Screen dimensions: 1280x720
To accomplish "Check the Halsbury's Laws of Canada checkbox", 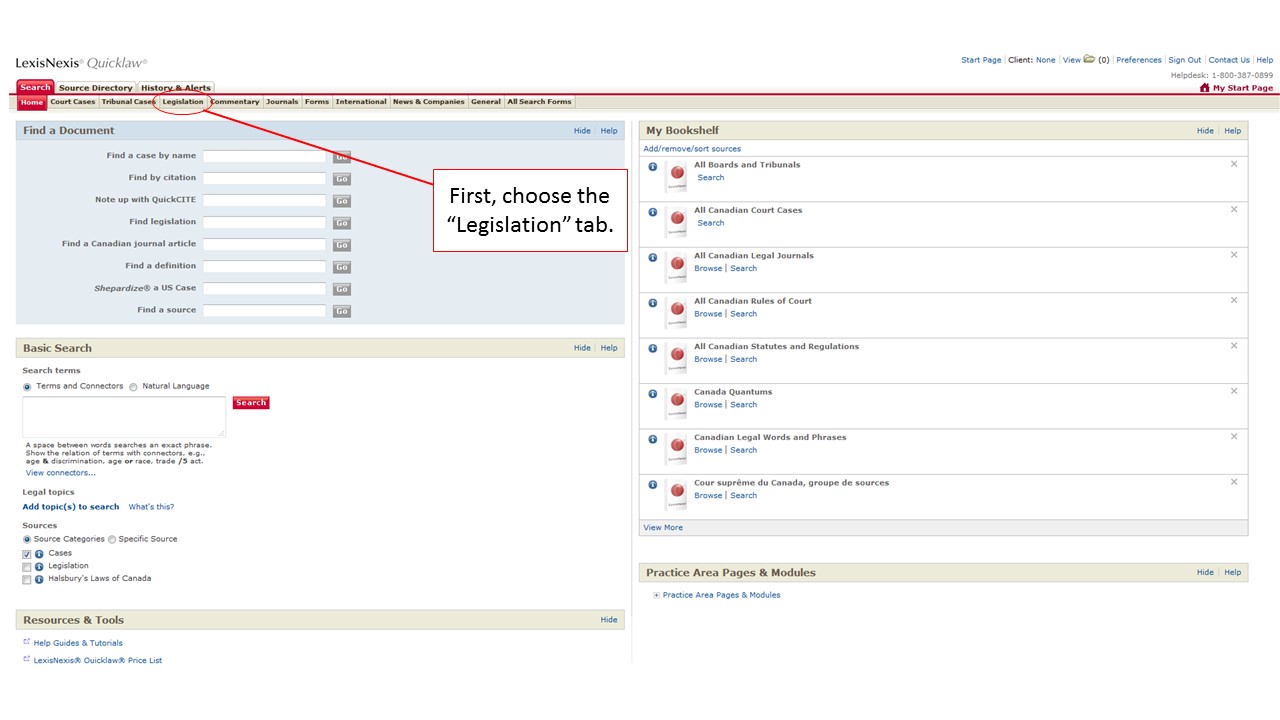I will click(27, 579).
